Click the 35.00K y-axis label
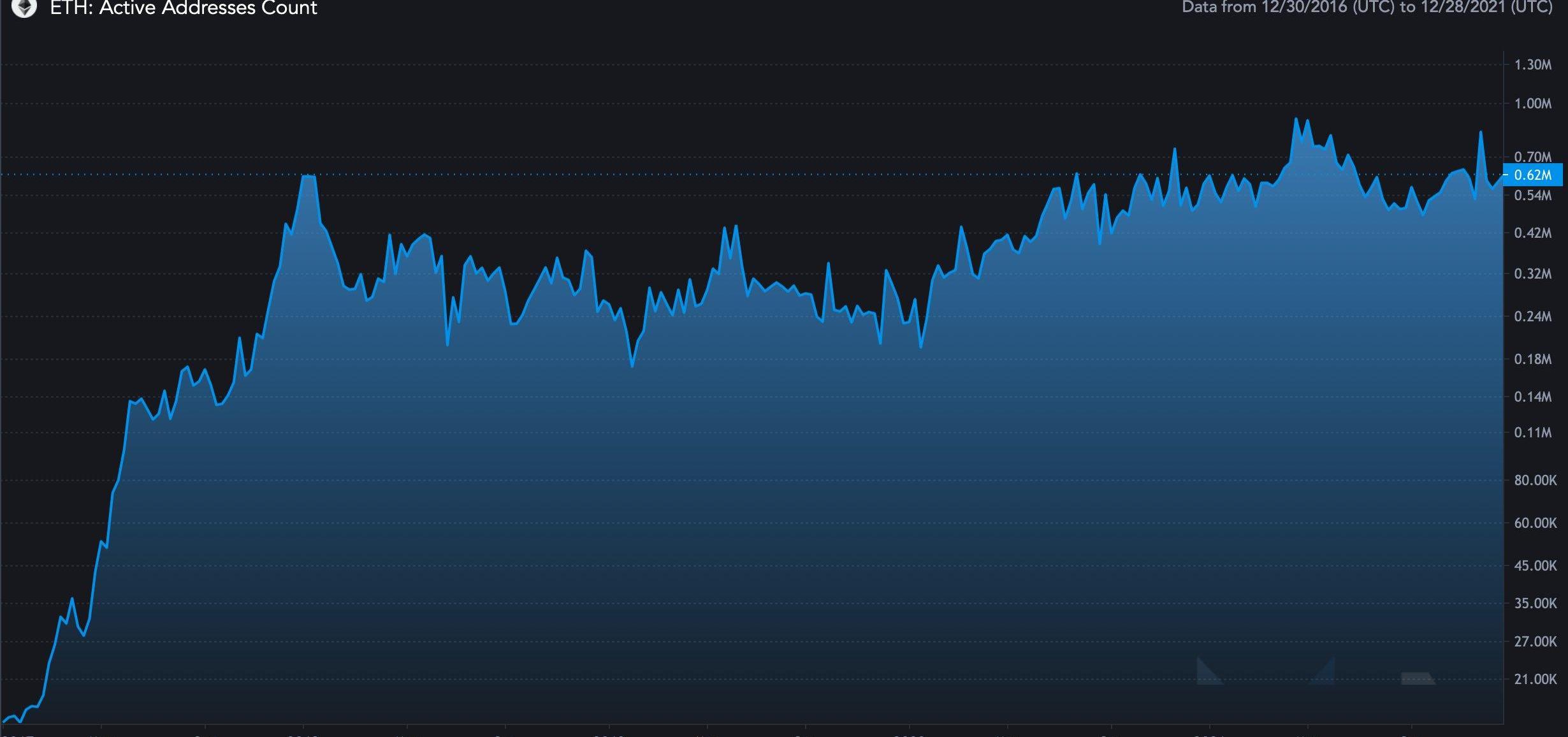The width and height of the screenshot is (1568, 737). pyautogui.click(x=1535, y=603)
